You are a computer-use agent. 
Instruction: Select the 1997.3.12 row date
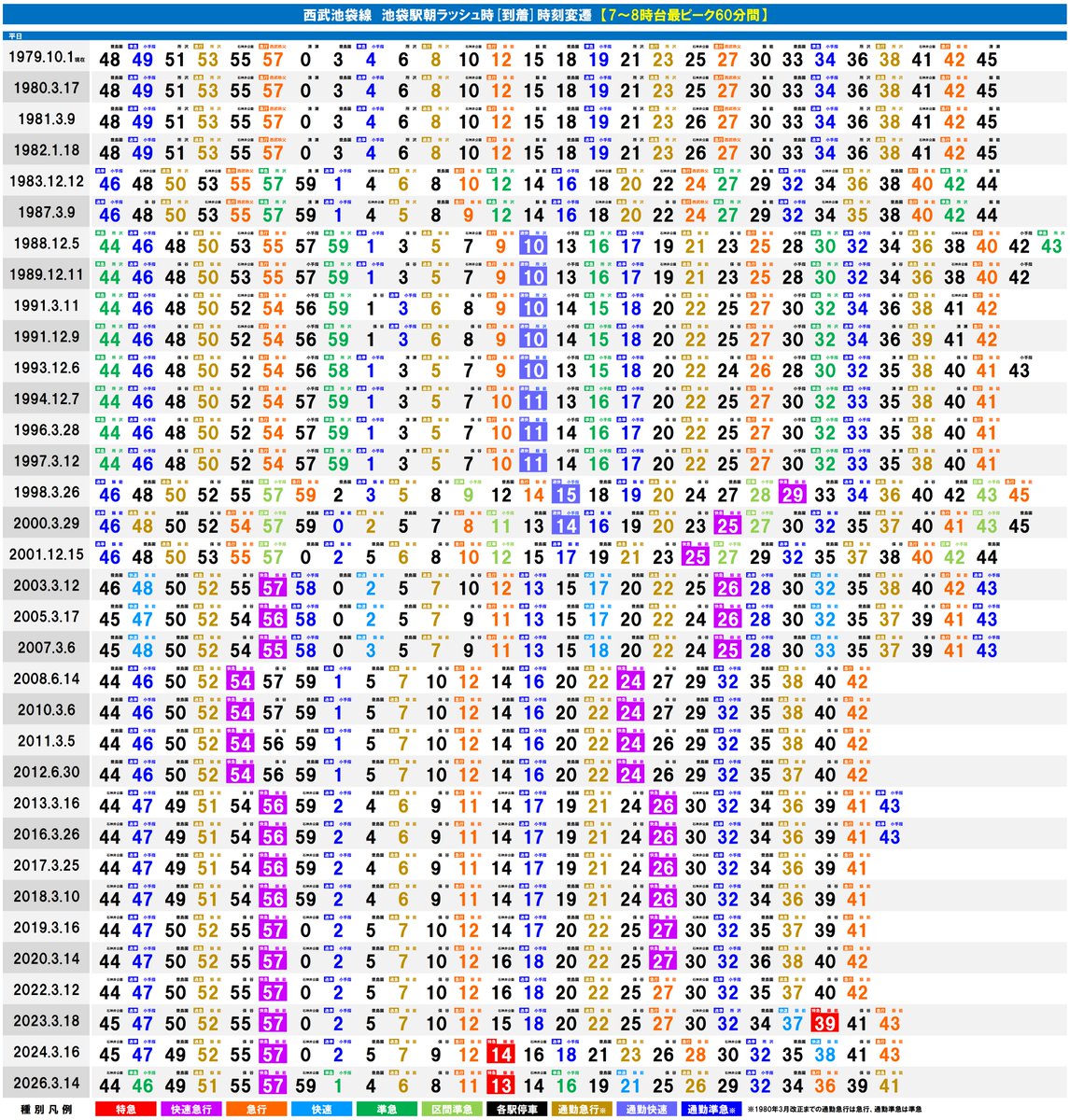click(46, 461)
